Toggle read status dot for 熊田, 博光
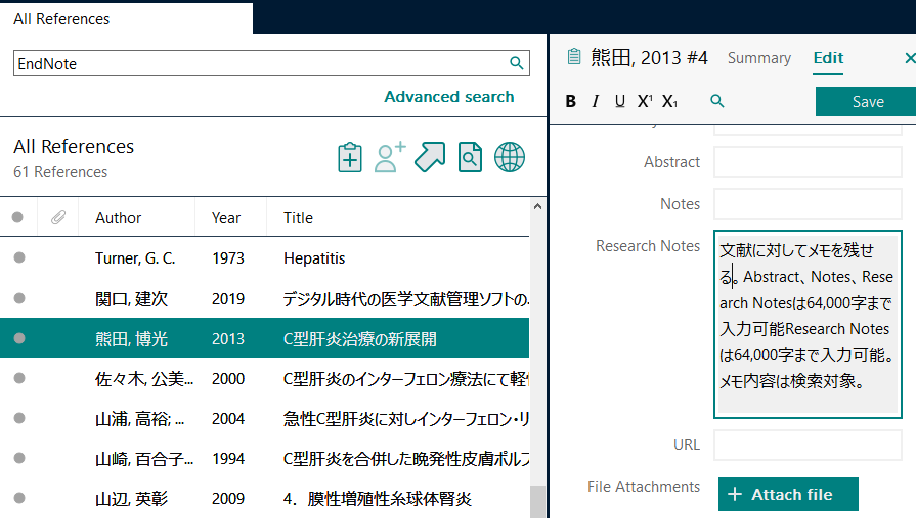916x518 pixels. pyautogui.click(x=19, y=338)
